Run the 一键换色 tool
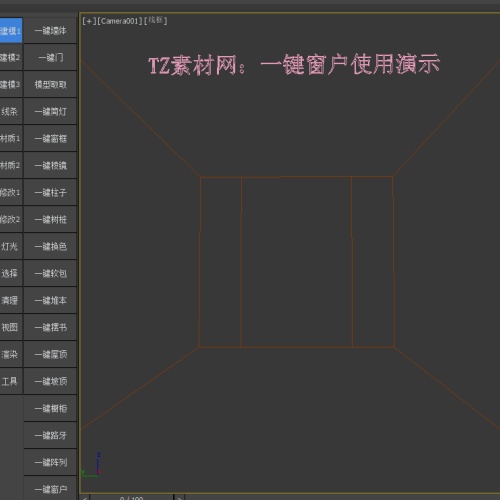Screen dimensions: 500x500 50,246
